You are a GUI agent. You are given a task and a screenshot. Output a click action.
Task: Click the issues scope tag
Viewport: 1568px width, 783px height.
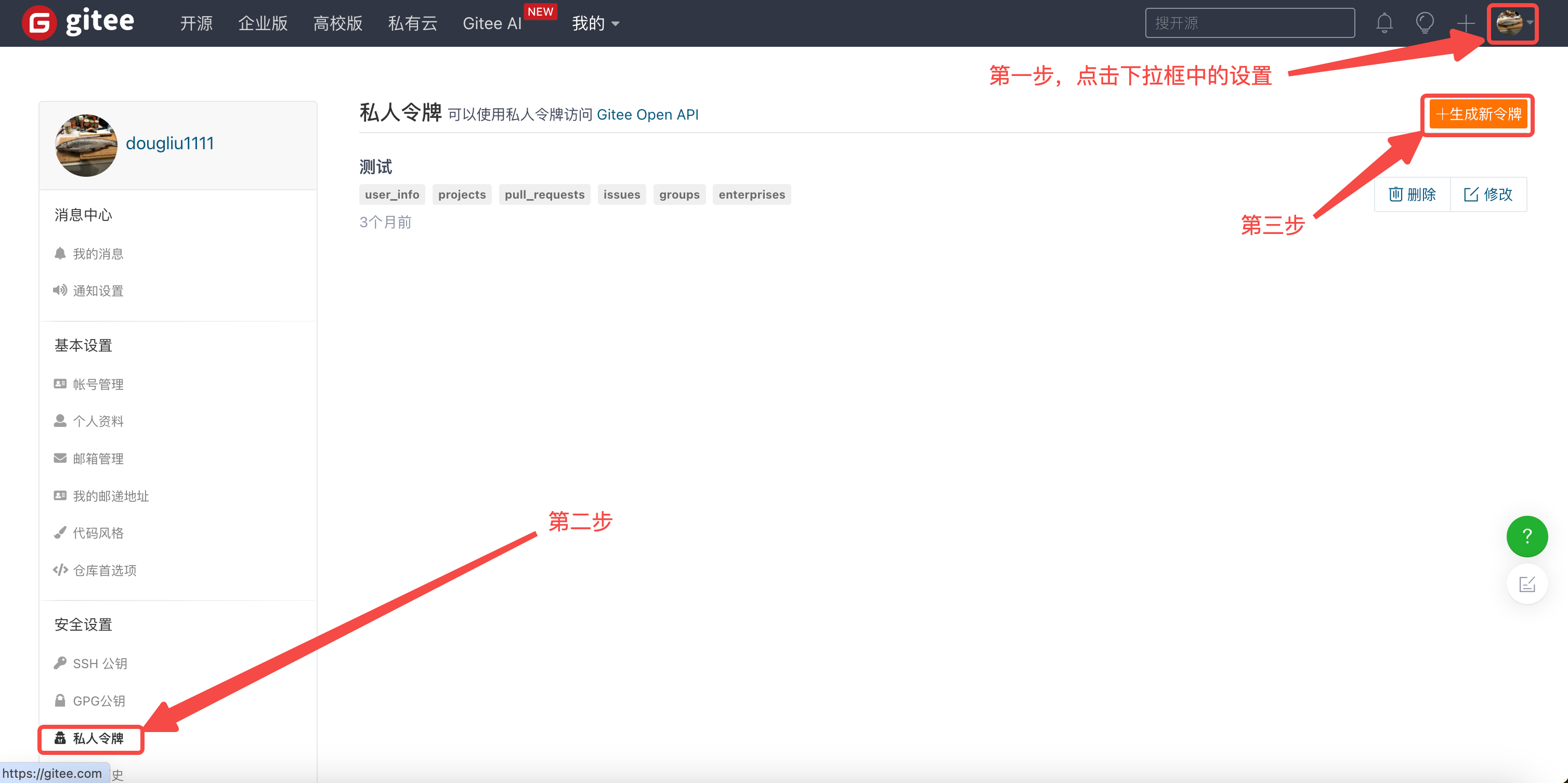(x=621, y=194)
